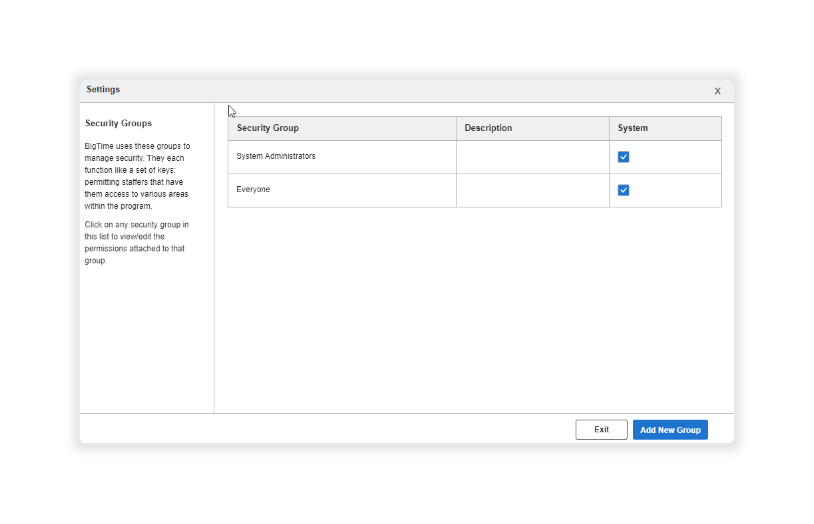Screen dimensions: 814x524
Task: Toggle System checkbox for Everyone group
Action: coord(623,190)
